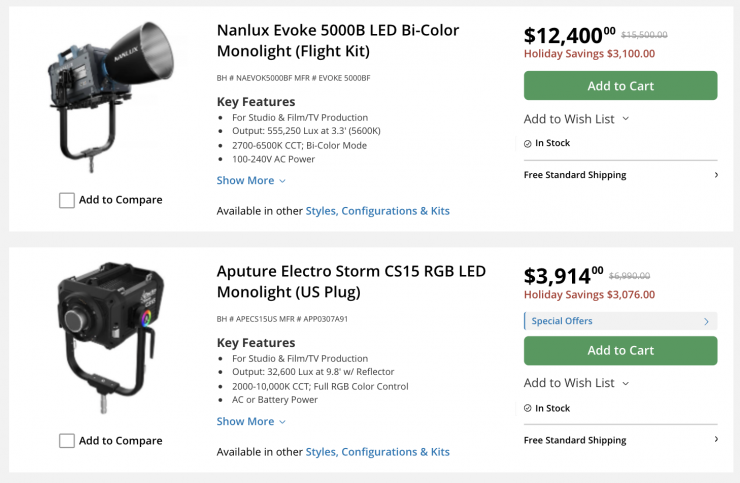This screenshot has width=740, height=483.
Task: Open Aputure Electro Storm CS15 title link
Action: [351, 281]
